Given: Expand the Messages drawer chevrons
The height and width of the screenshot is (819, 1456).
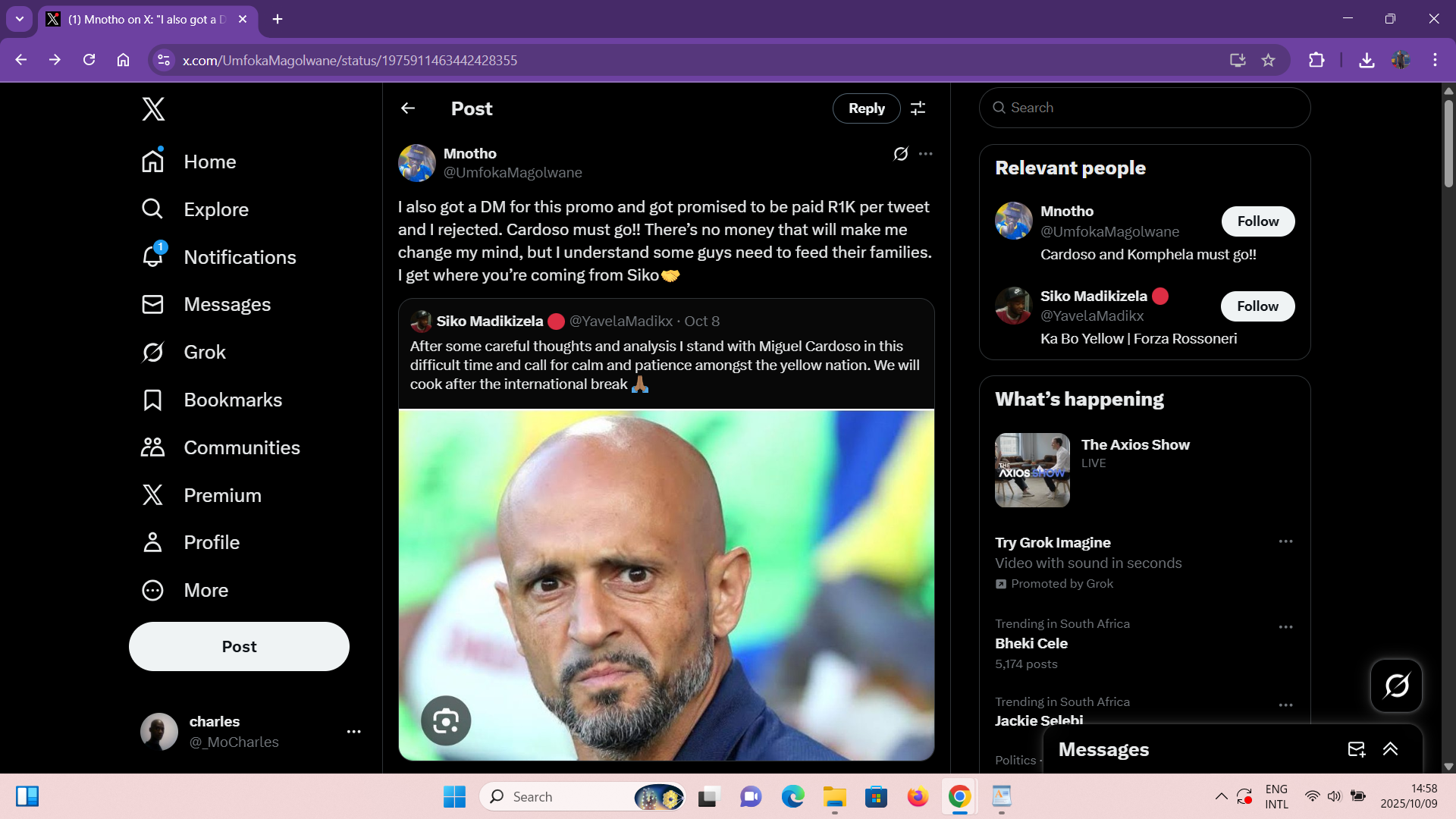Looking at the screenshot, I should [x=1390, y=749].
